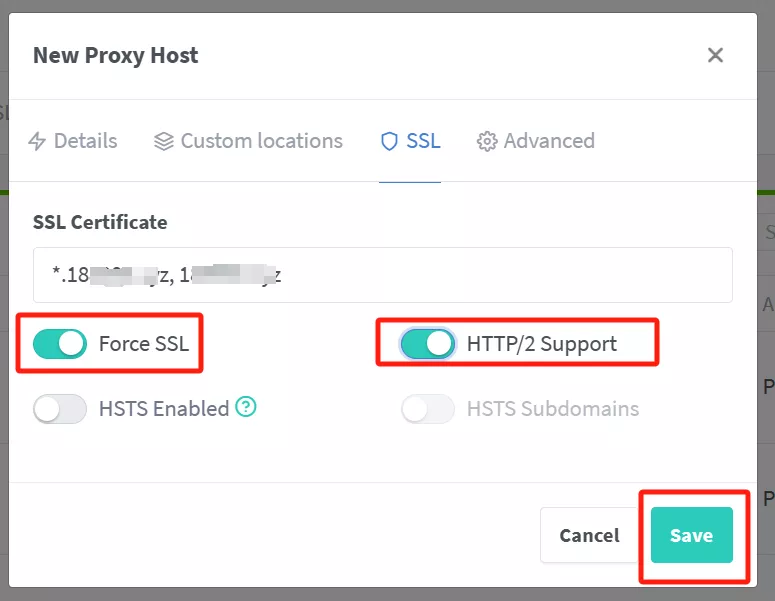
Task: Click the HSTS Enabled label text
Action: click(163, 408)
